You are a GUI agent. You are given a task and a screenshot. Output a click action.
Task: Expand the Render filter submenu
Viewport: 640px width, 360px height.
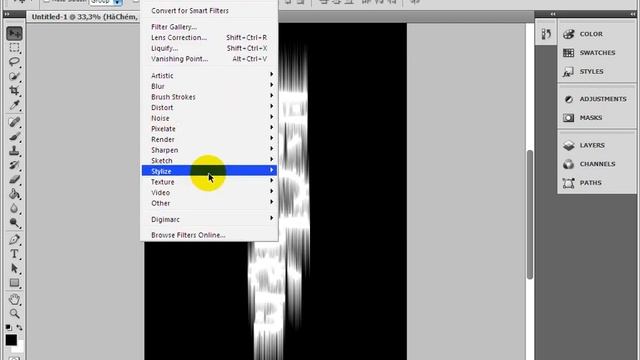point(209,139)
